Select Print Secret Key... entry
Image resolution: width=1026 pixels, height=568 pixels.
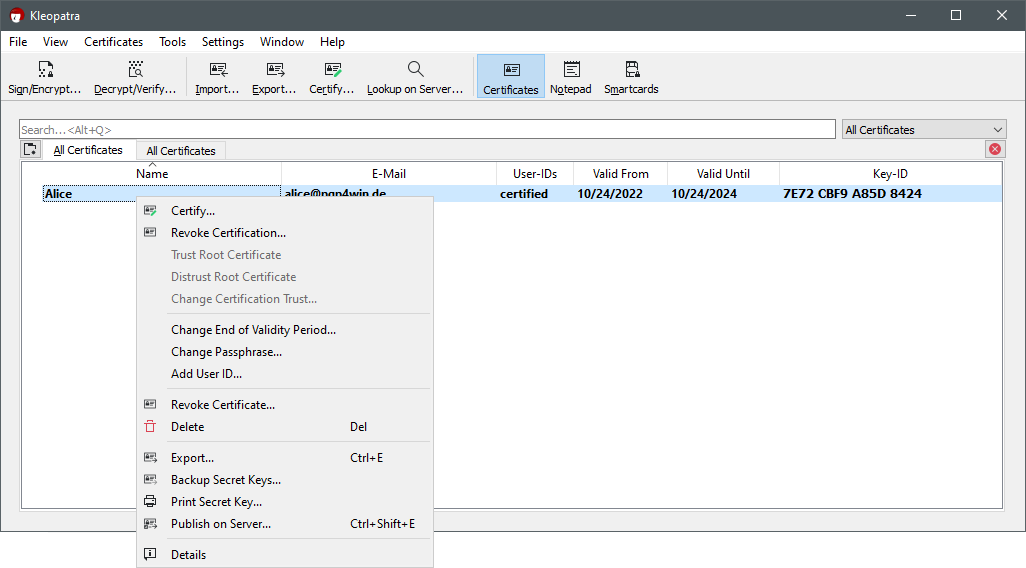pos(285,502)
